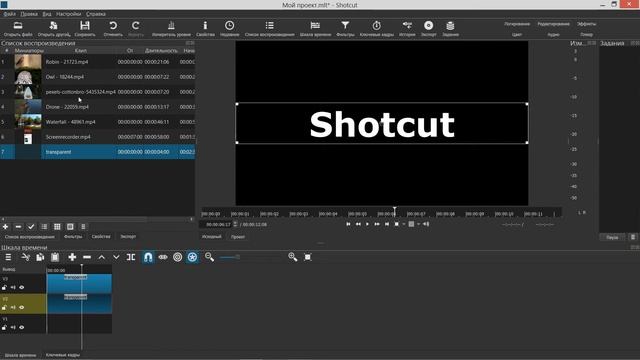Click the player scrub bar playhead

(394, 211)
